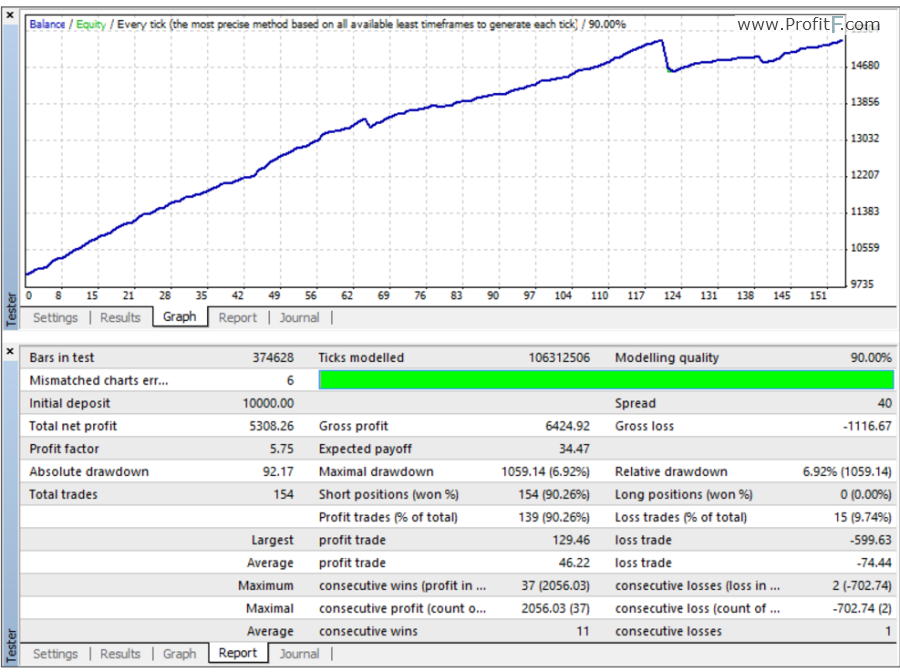Click average consecutive wins value 11
Screen dimensions: 900x672
click(x=583, y=631)
